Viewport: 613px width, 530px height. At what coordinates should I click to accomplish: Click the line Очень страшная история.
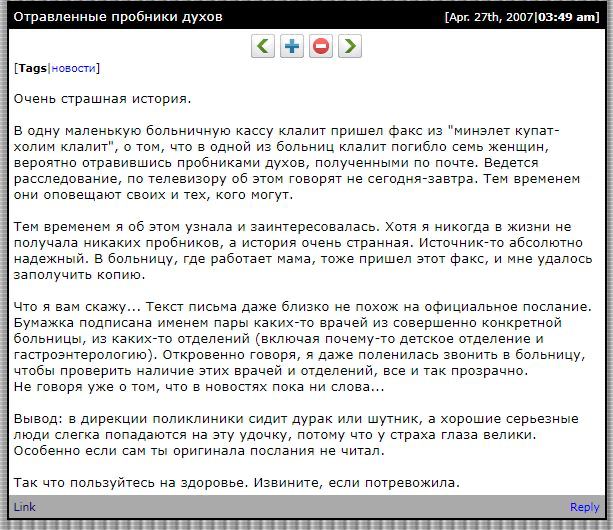pyautogui.click(x=102, y=99)
